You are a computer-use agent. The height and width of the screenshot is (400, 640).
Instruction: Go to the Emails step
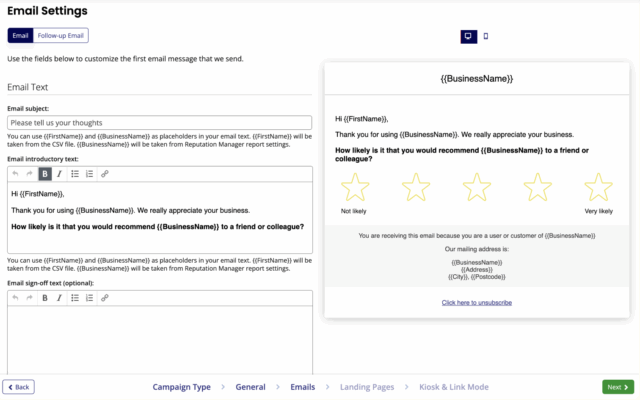coord(302,387)
